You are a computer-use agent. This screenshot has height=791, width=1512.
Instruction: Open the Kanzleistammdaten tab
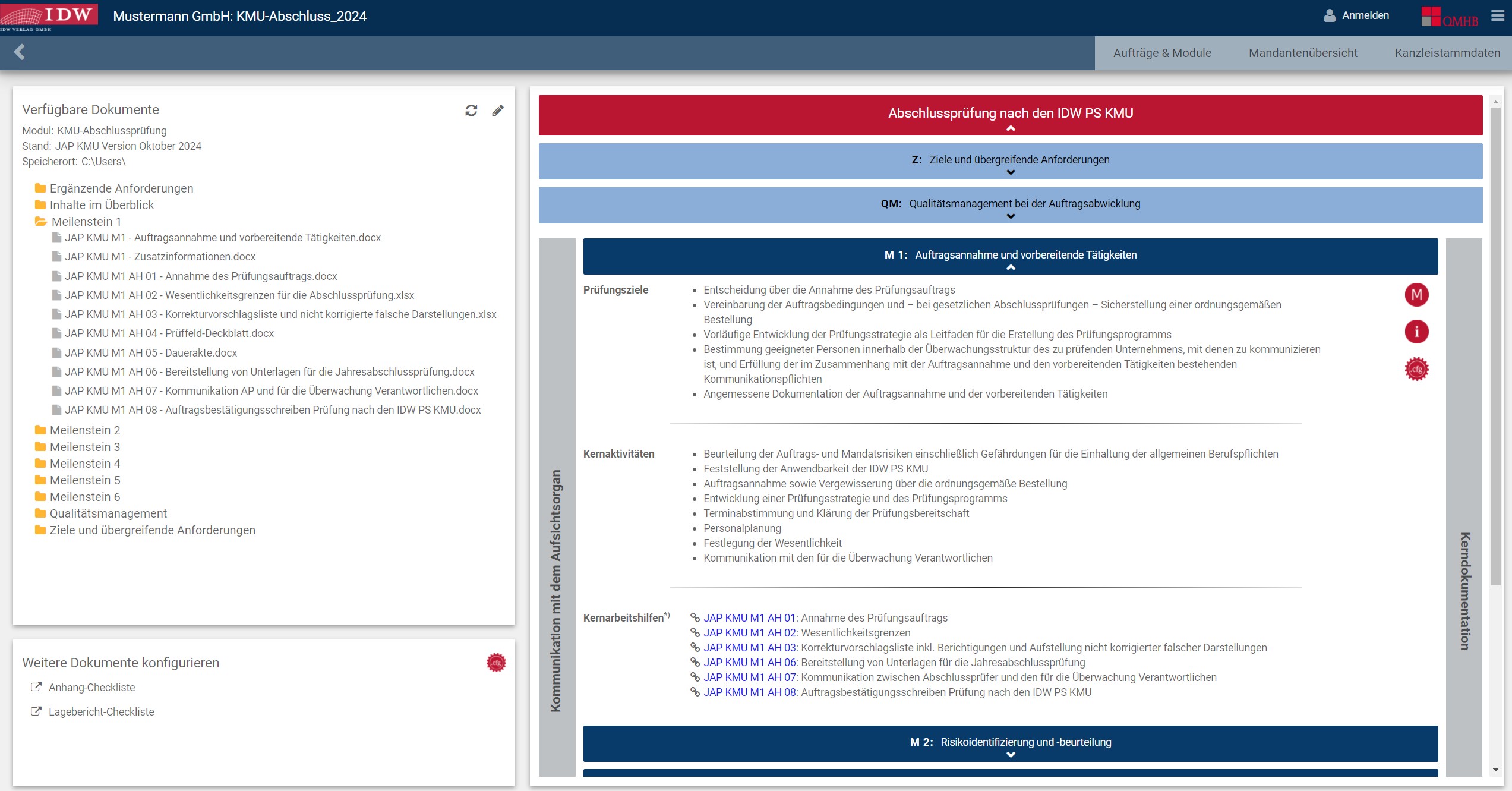[1447, 53]
